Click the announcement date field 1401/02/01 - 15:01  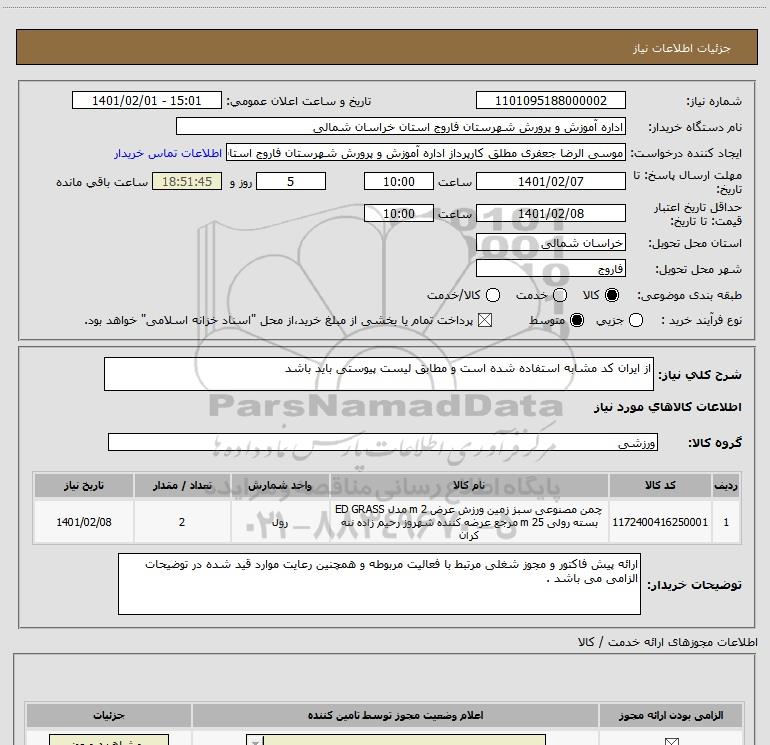[147, 100]
